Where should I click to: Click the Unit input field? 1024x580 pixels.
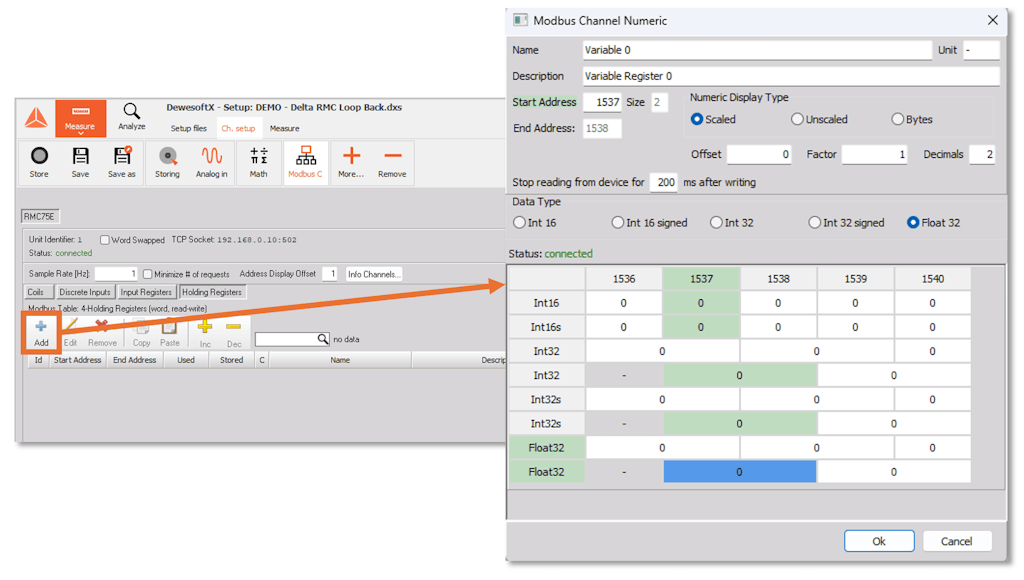[982, 50]
